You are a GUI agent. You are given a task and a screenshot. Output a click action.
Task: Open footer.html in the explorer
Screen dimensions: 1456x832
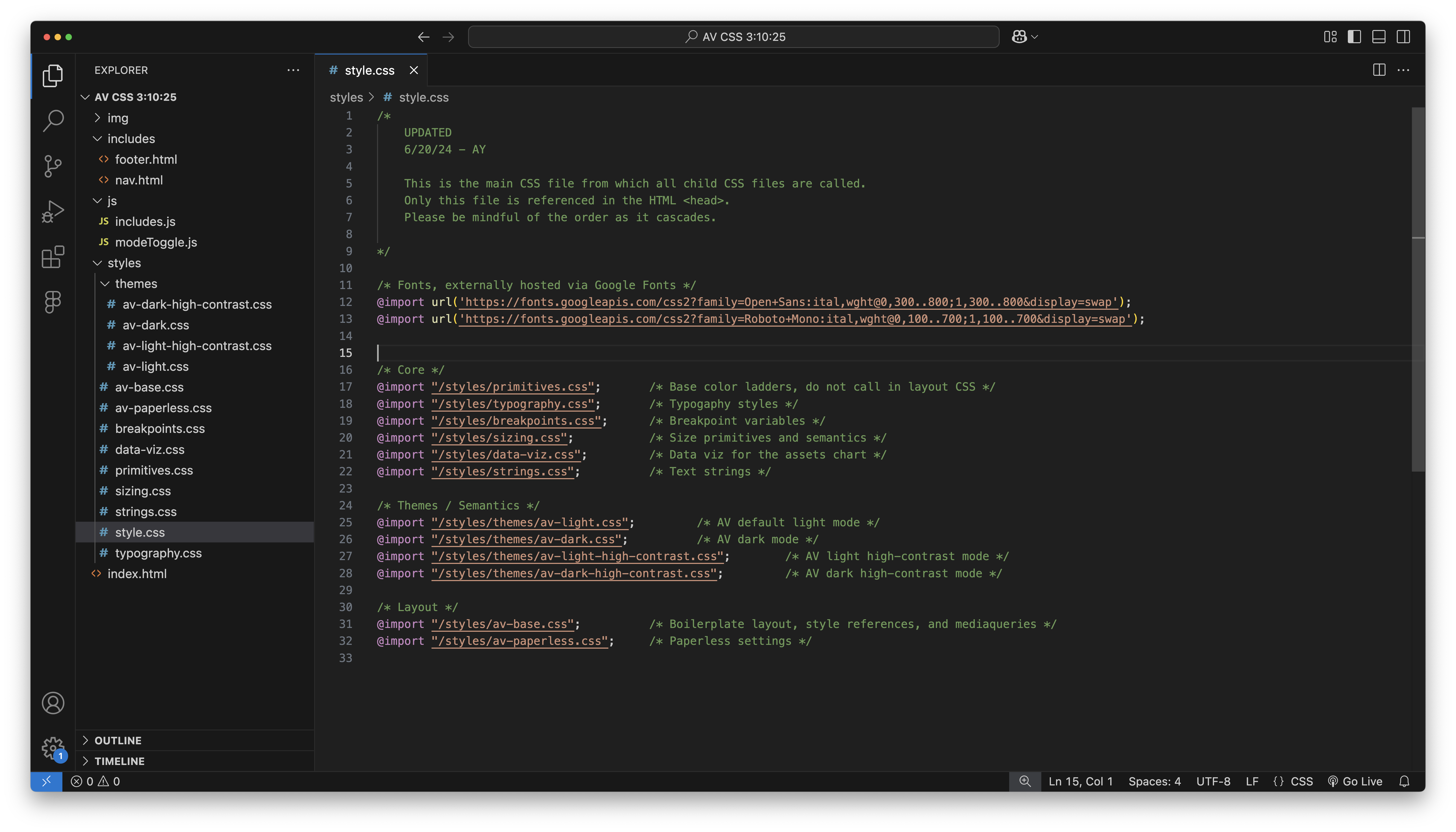(195, 159)
